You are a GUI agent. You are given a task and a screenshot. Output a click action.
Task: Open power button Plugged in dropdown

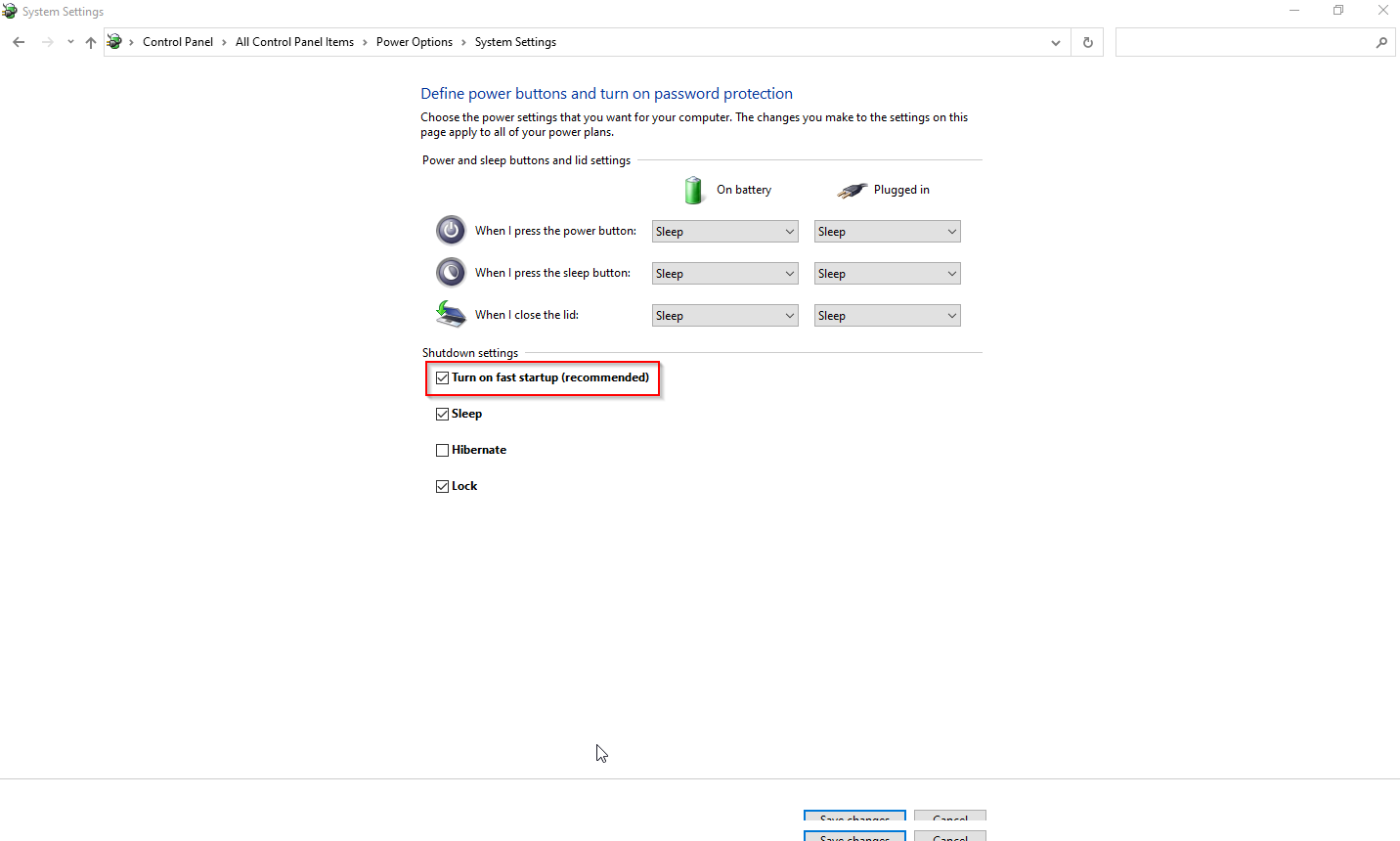pyautogui.click(x=888, y=232)
